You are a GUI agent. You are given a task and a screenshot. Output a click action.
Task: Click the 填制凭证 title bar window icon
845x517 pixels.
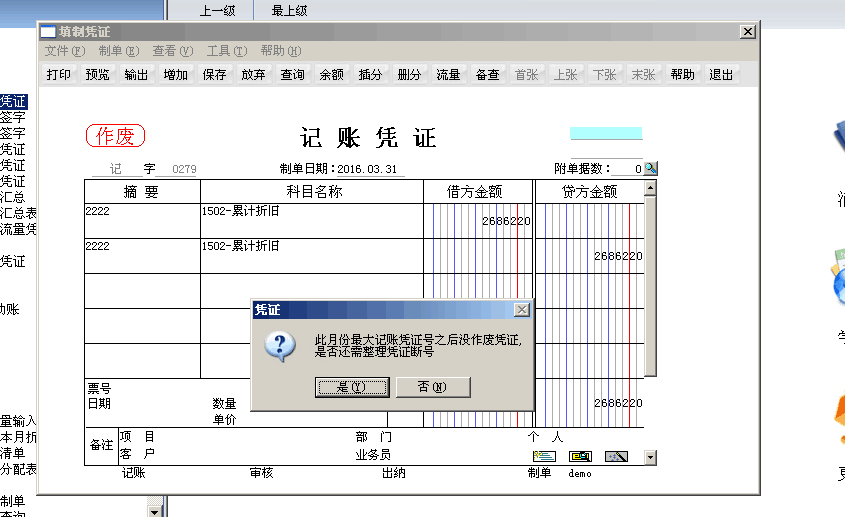[48, 32]
